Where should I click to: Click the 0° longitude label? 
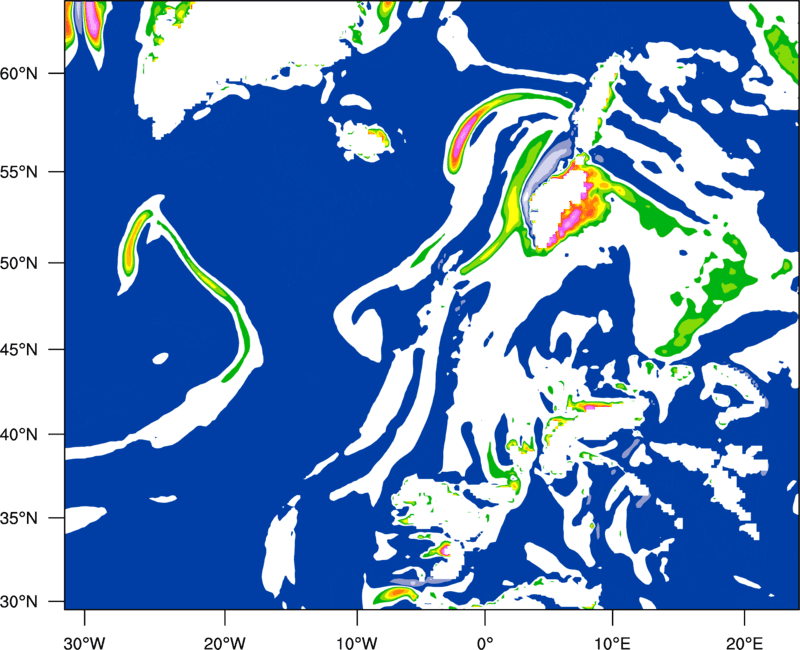coord(485,642)
